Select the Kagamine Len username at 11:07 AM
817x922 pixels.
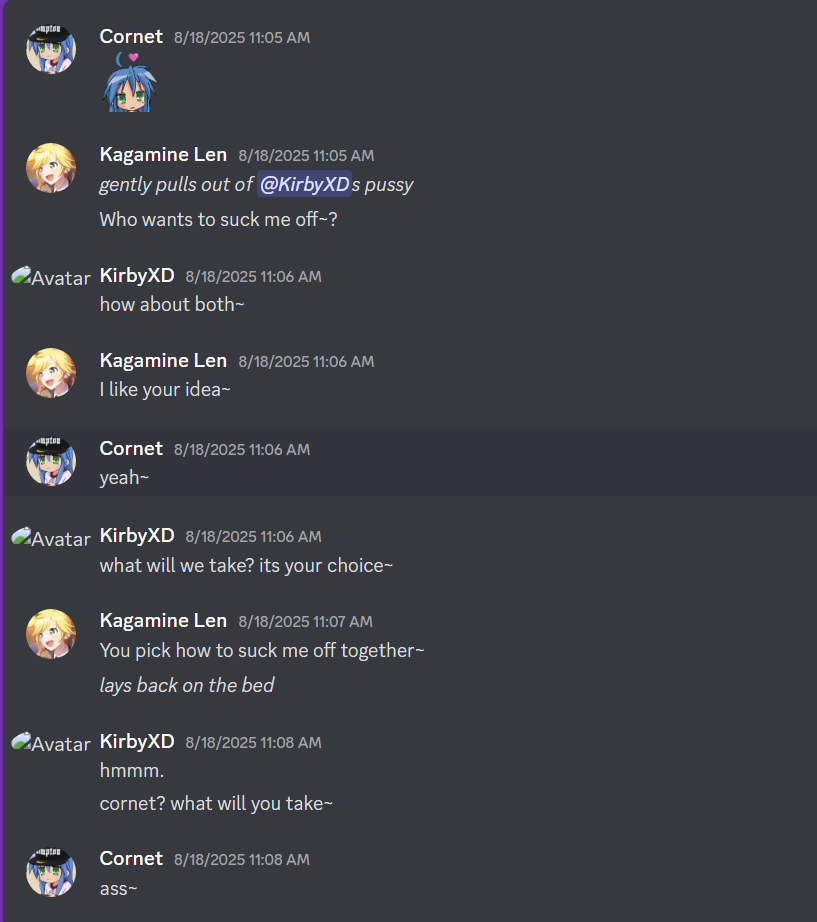pyautogui.click(x=164, y=621)
